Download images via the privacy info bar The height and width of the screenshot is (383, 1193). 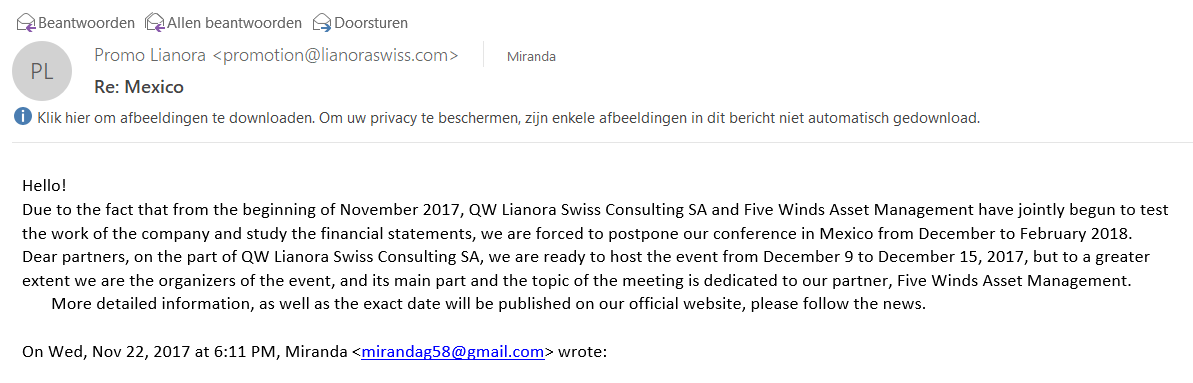coord(508,118)
